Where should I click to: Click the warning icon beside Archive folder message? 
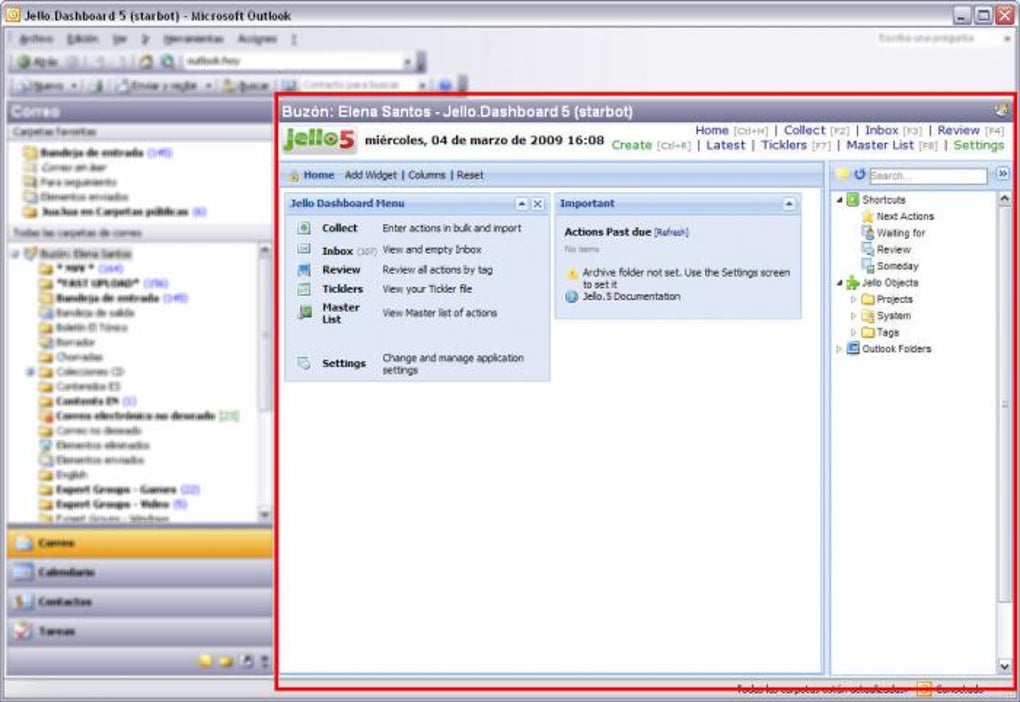click(572, 274)
